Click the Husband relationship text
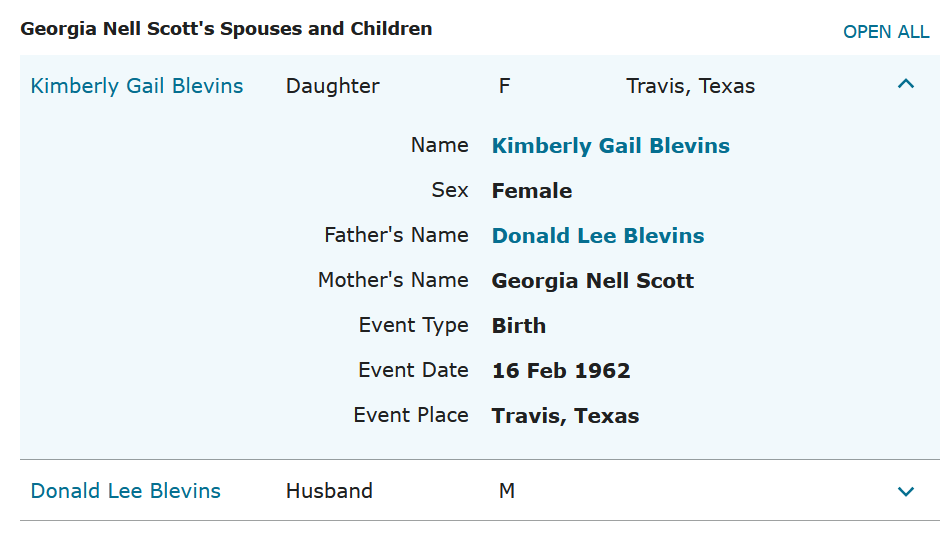Viewport: 952px width, 557px height. coord(329,491)
